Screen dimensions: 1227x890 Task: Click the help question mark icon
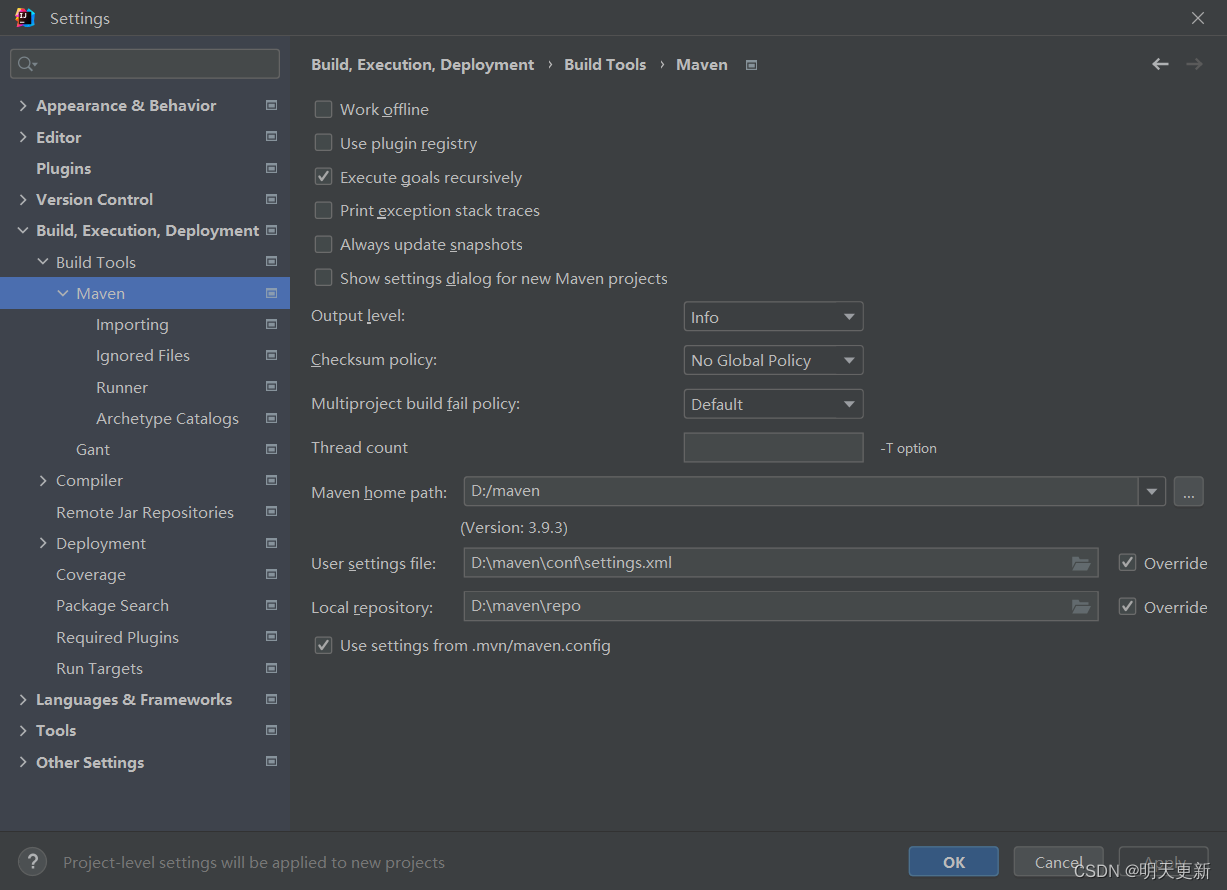click(x=32, y=861)
